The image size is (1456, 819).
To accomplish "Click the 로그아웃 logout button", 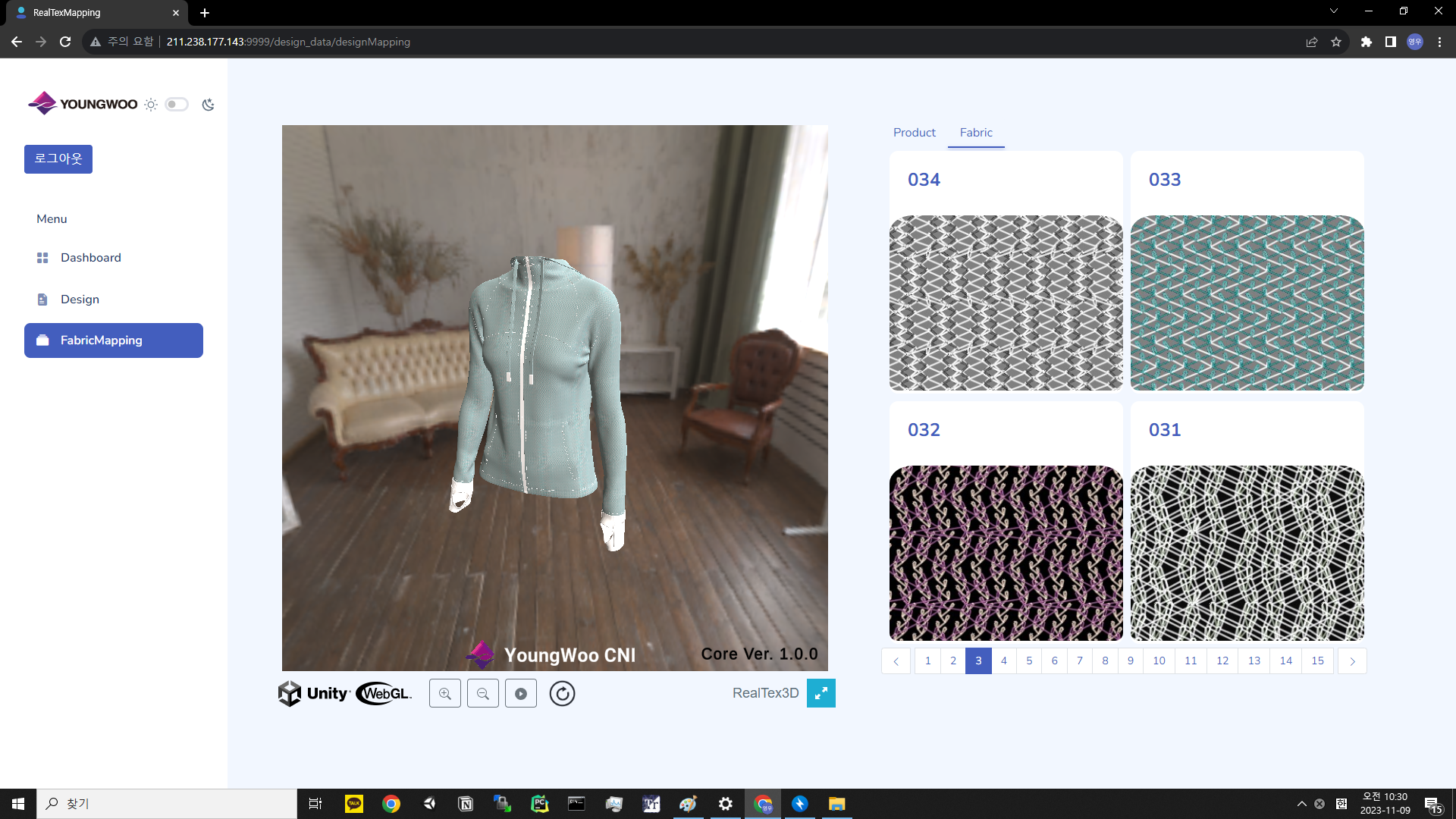I will coord(58,159).
